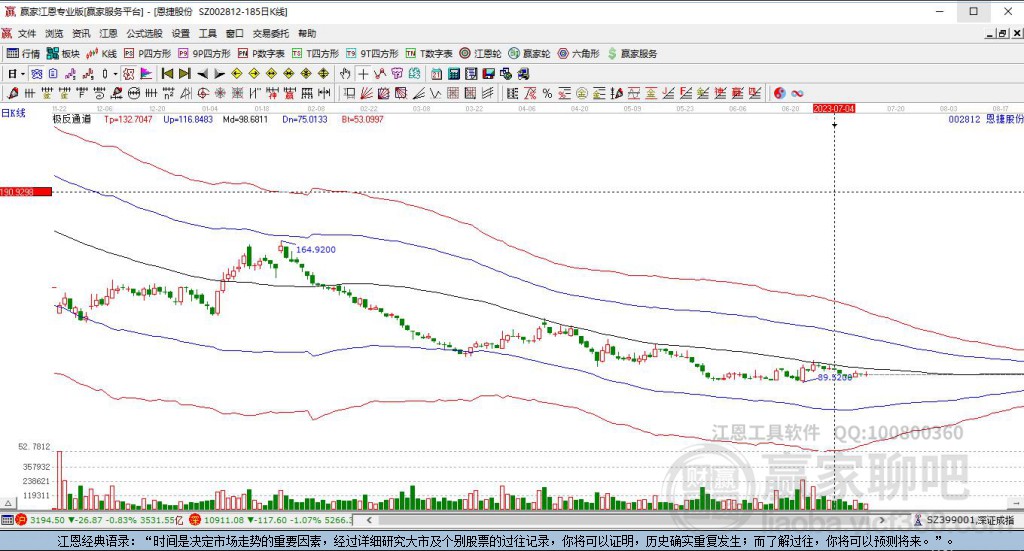Screen dimensions: 1024x551
Task: Open the calendar icon in second toolbar
Action: pos(436,74)
